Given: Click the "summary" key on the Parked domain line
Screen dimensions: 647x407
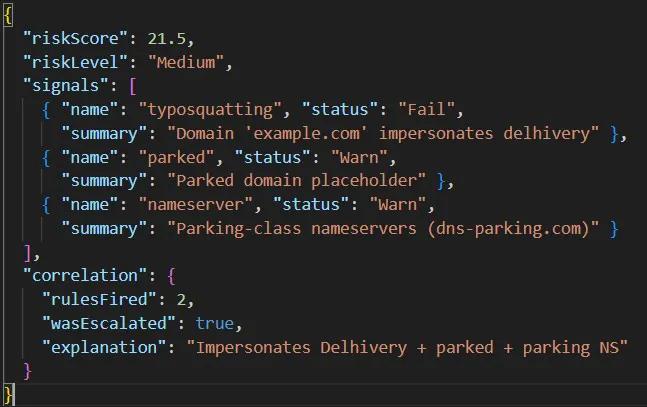Looking at the screenshot, I should point(104,181).
